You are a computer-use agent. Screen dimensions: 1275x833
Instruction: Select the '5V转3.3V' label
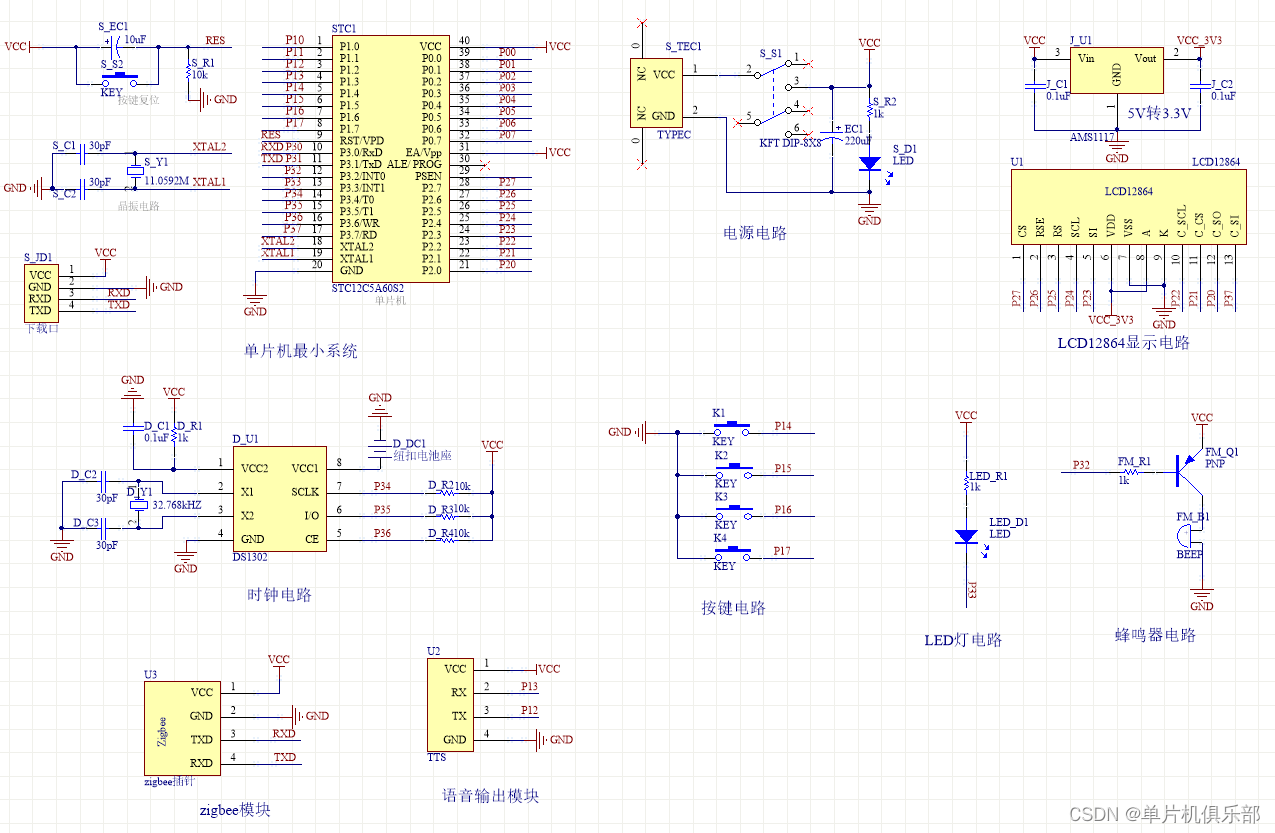(x=1159, y=114)
